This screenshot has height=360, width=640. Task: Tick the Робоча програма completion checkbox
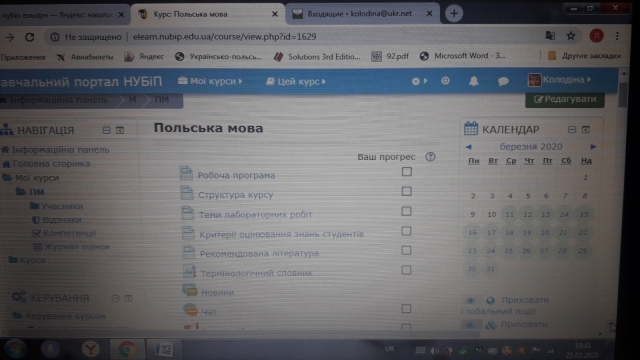[407, 171]
